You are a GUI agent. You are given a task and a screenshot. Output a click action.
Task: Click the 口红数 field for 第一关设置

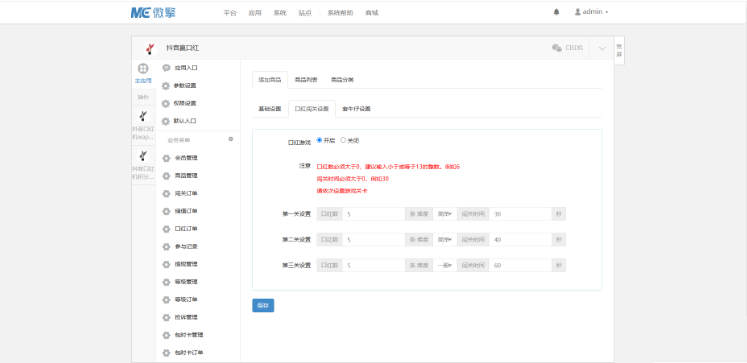(374, 214)
